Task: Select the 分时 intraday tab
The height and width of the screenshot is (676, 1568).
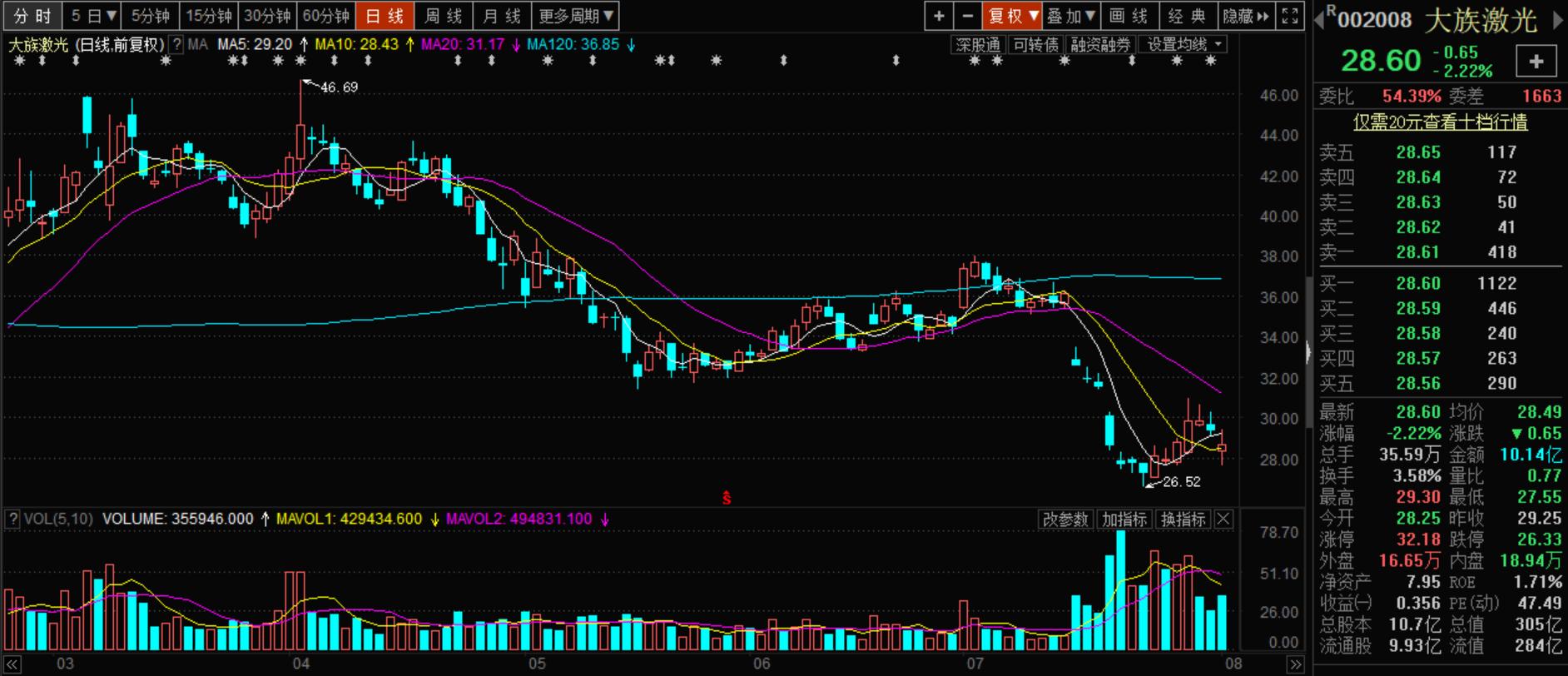Action: coord(32,16)
